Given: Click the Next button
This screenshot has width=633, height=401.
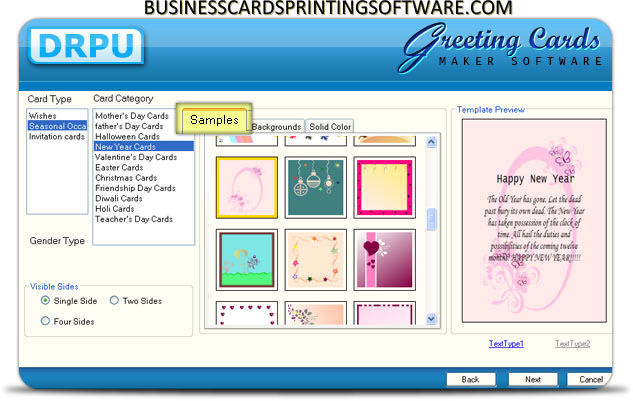Looking at the screenshot, I should tap(533, 380).
